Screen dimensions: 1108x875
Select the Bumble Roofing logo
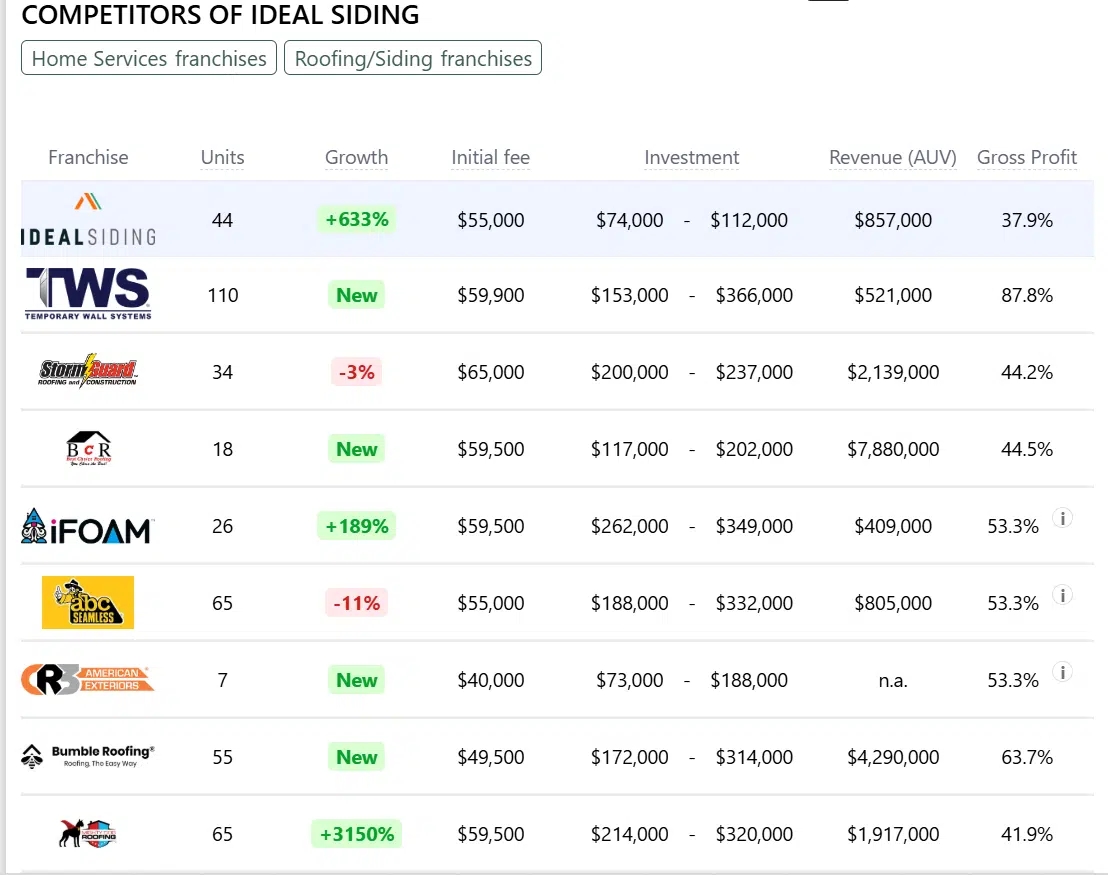coord(88,756)
